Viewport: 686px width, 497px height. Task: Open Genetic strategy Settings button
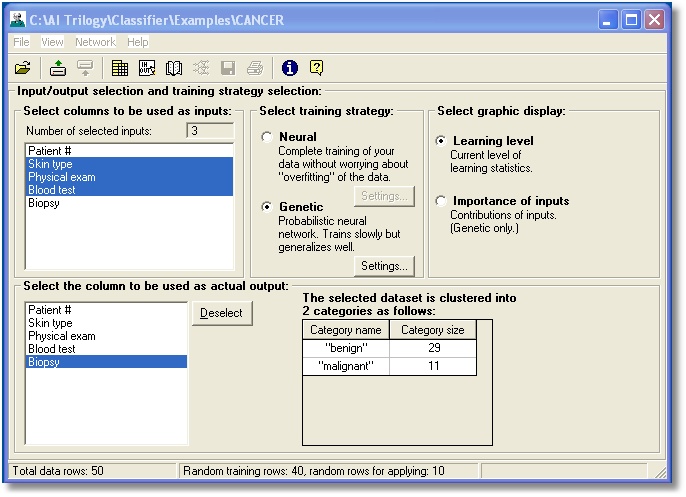384,266
